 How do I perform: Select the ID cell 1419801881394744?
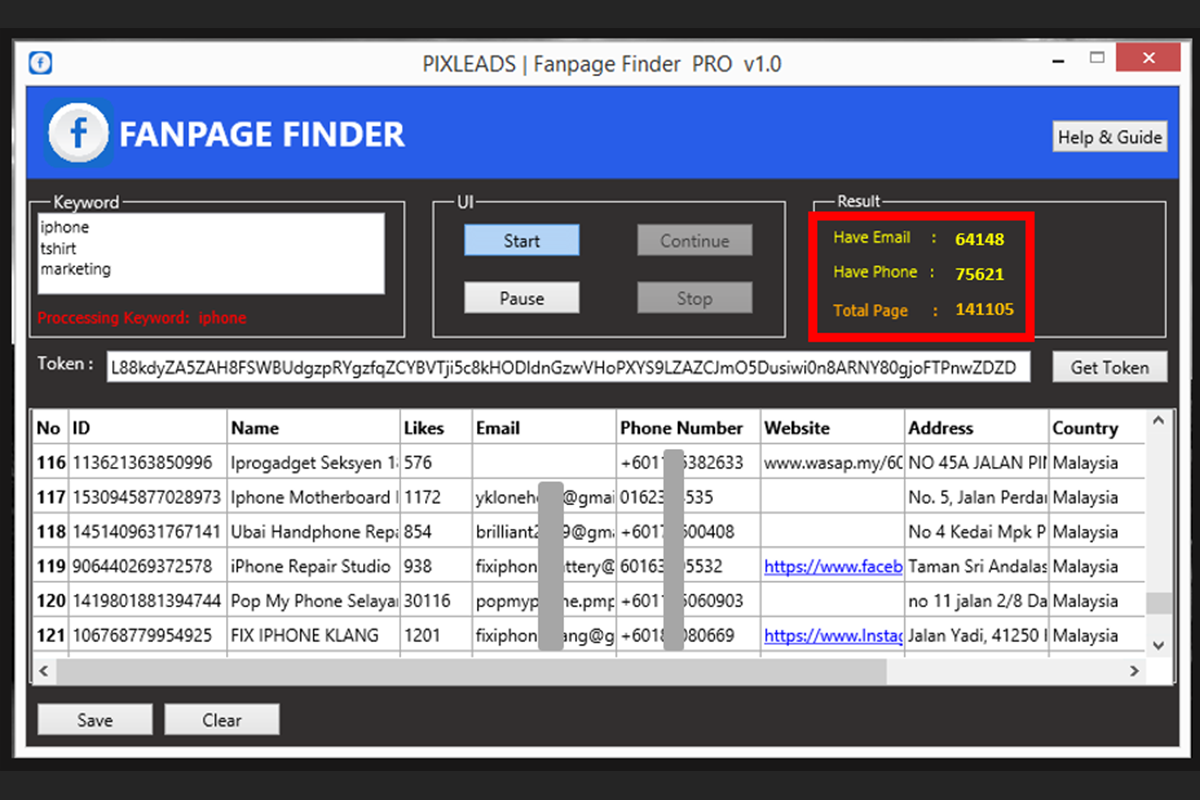click(147, 601)
